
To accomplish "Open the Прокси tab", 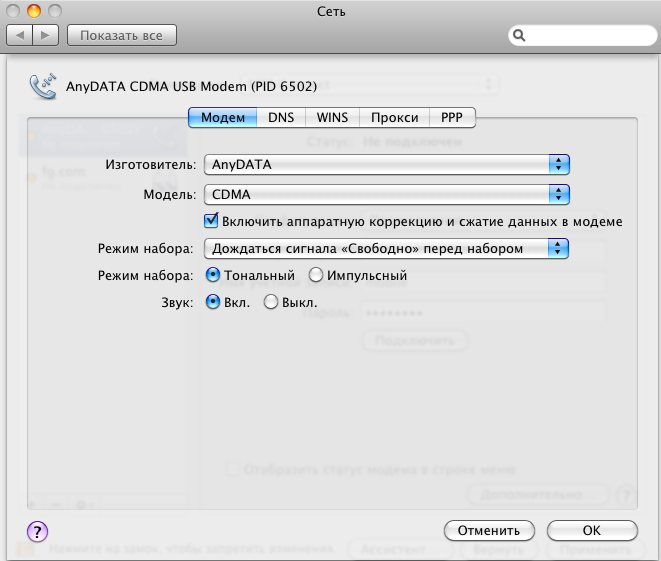I will point(395,117).
